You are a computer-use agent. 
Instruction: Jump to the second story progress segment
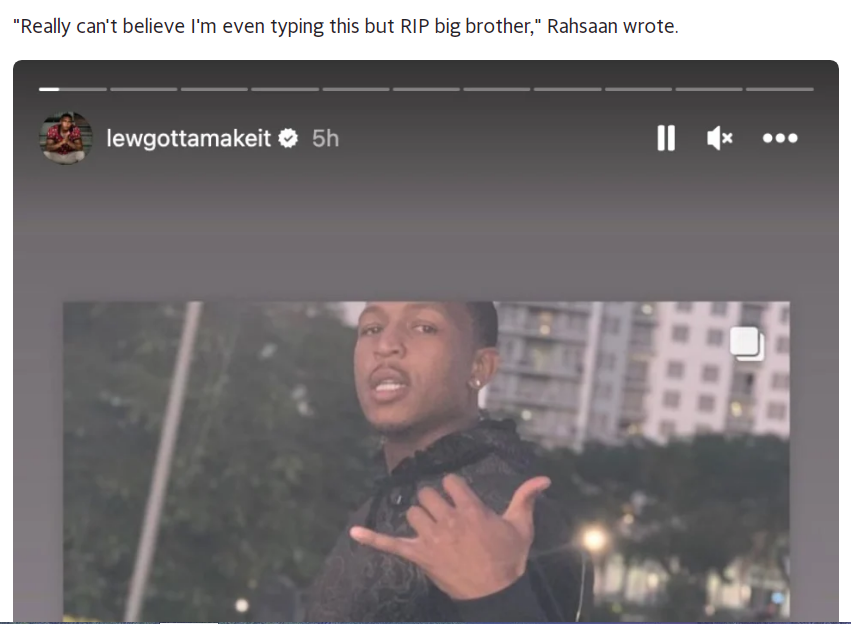click(144, 89)
